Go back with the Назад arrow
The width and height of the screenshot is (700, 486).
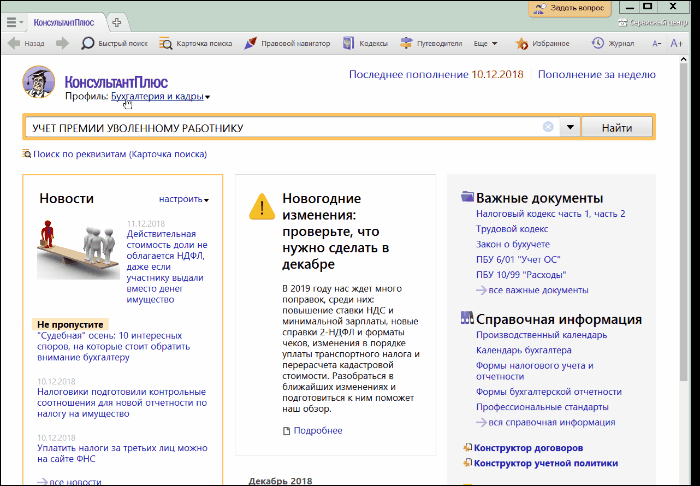tap(26, 43)
